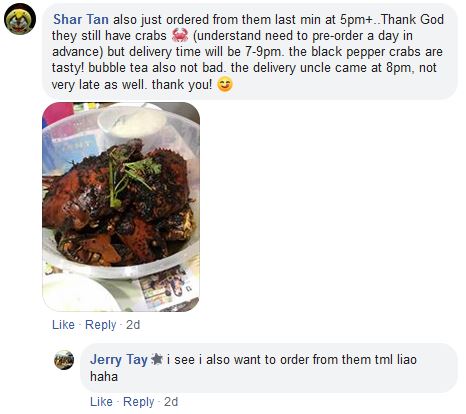Open the 2d timestamp under Jerry Tay's reply

(x=171, y=402)
